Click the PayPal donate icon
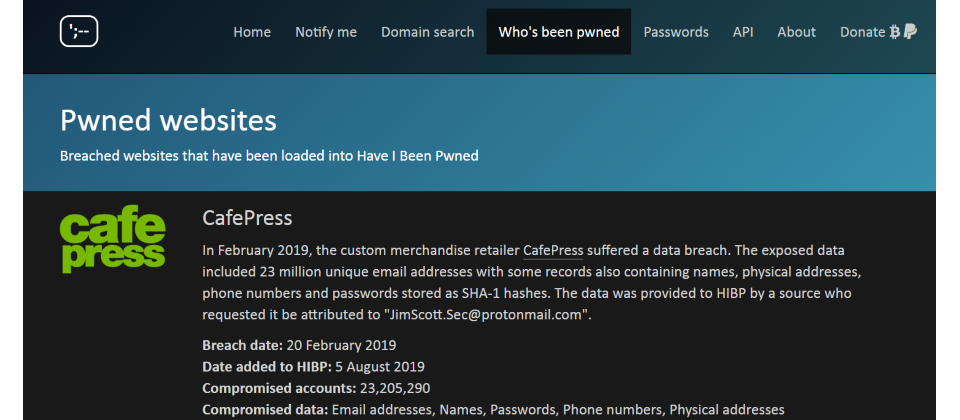This screenshot has height=420, width=960. [910, 32]
